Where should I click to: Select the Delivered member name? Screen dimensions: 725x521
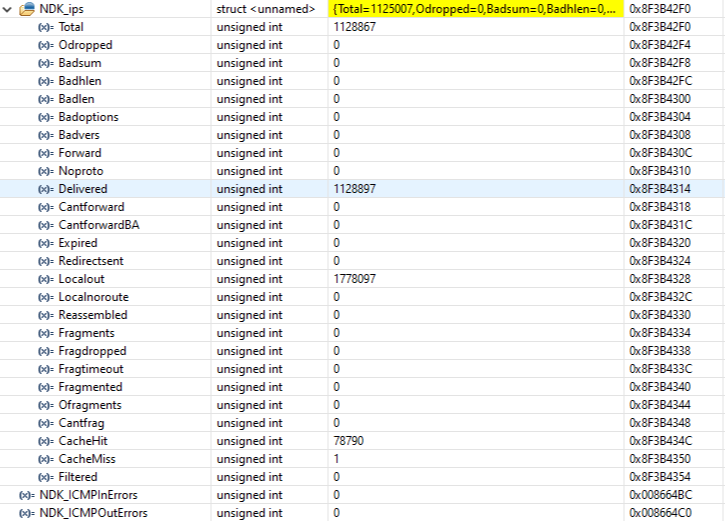(x=83, y=189)
